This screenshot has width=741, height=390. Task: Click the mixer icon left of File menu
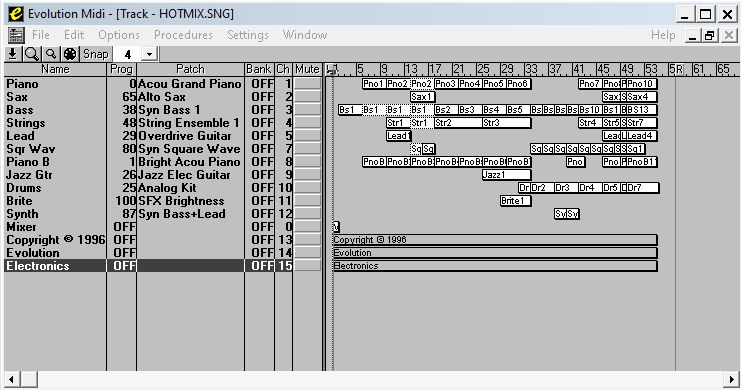coord(16,35)
